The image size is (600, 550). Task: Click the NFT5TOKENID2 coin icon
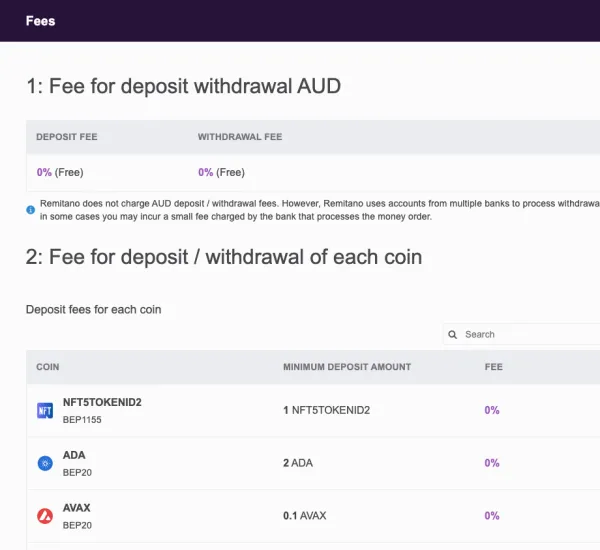45,410
